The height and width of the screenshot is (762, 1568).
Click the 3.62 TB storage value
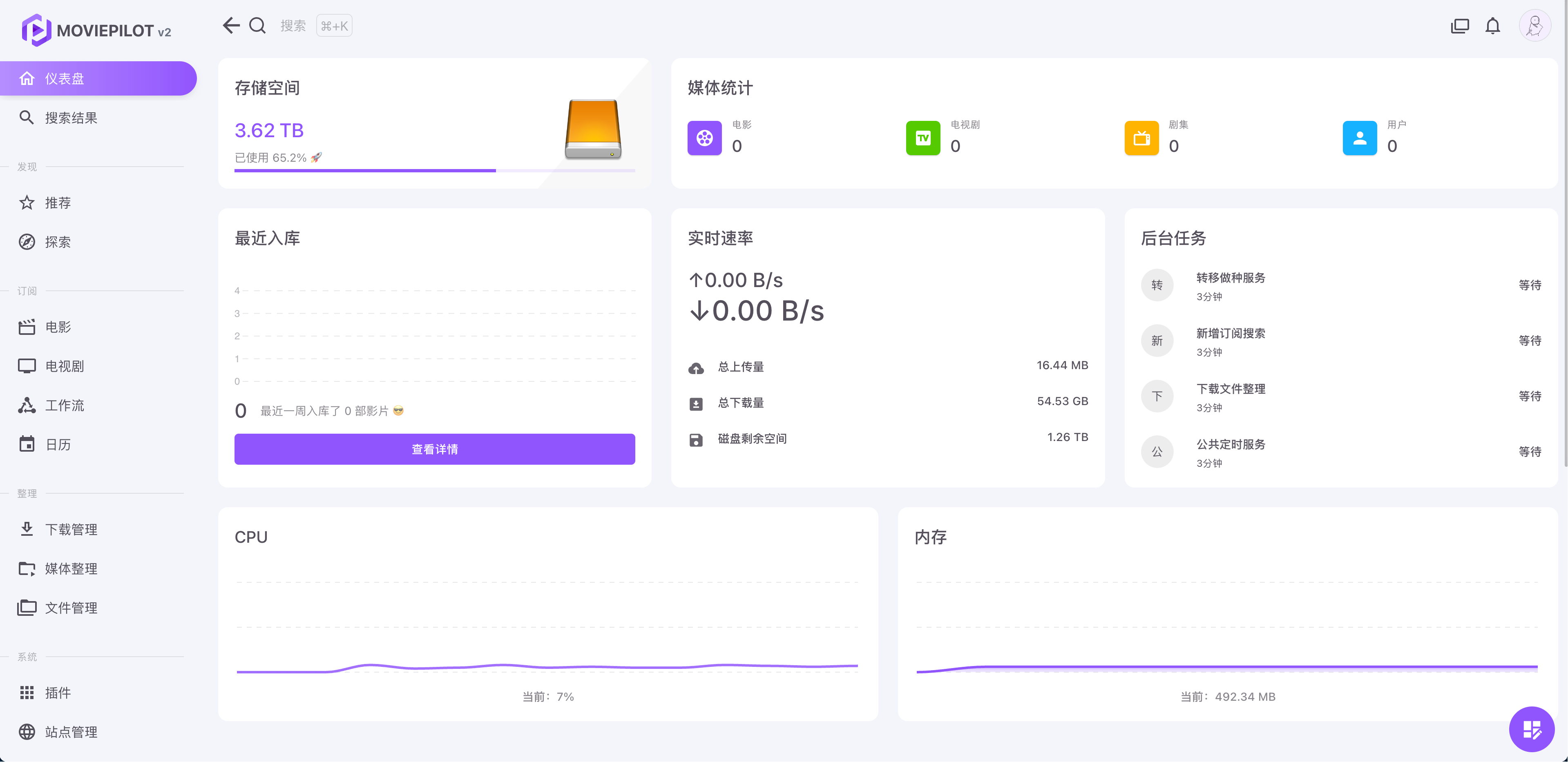[x=269, y=130]
